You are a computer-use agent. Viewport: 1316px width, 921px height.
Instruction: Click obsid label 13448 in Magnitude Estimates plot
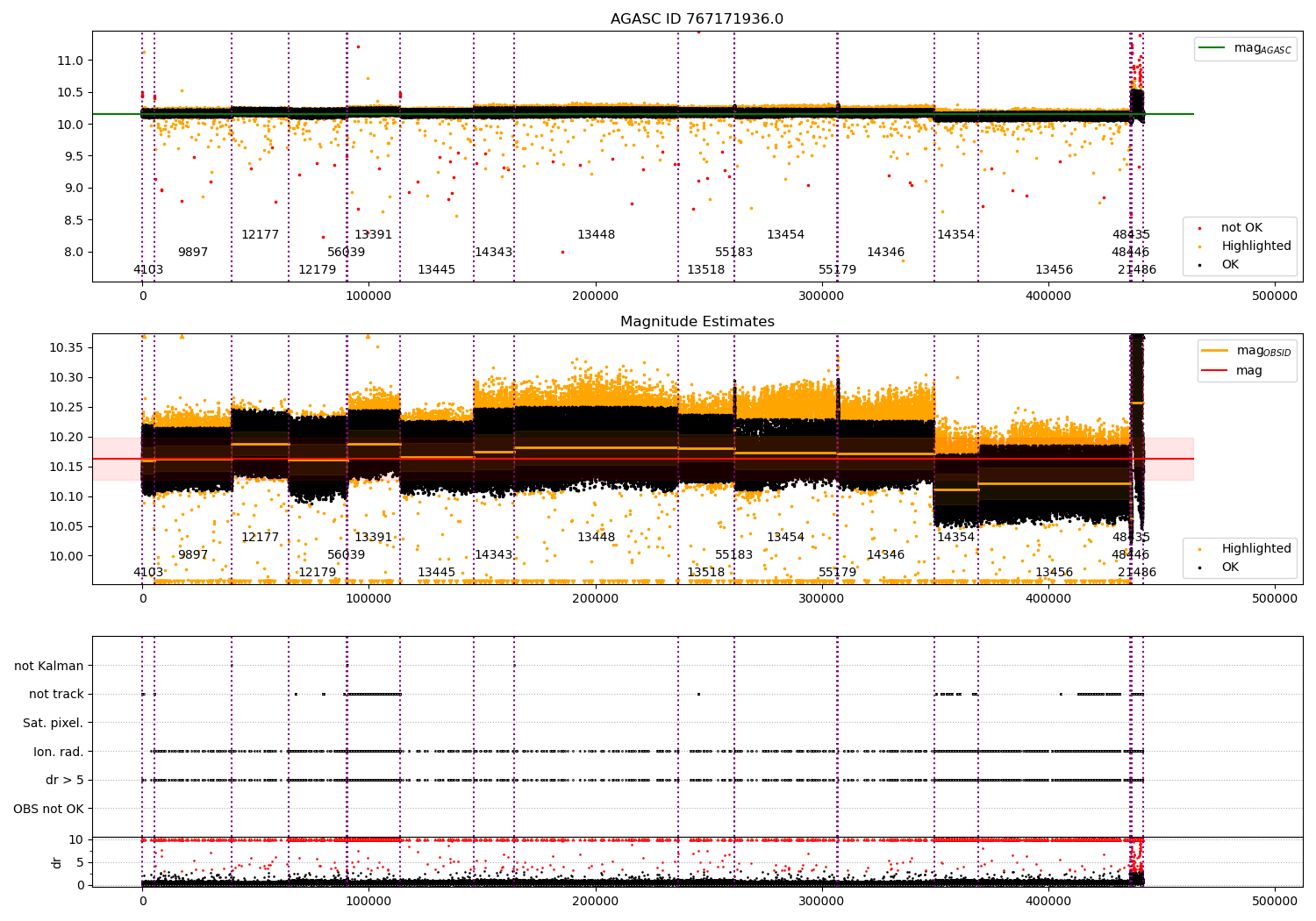click(597, 538)
